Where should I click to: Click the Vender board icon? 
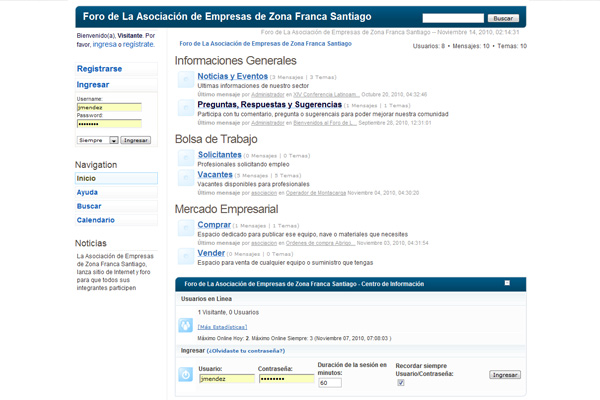185,256
